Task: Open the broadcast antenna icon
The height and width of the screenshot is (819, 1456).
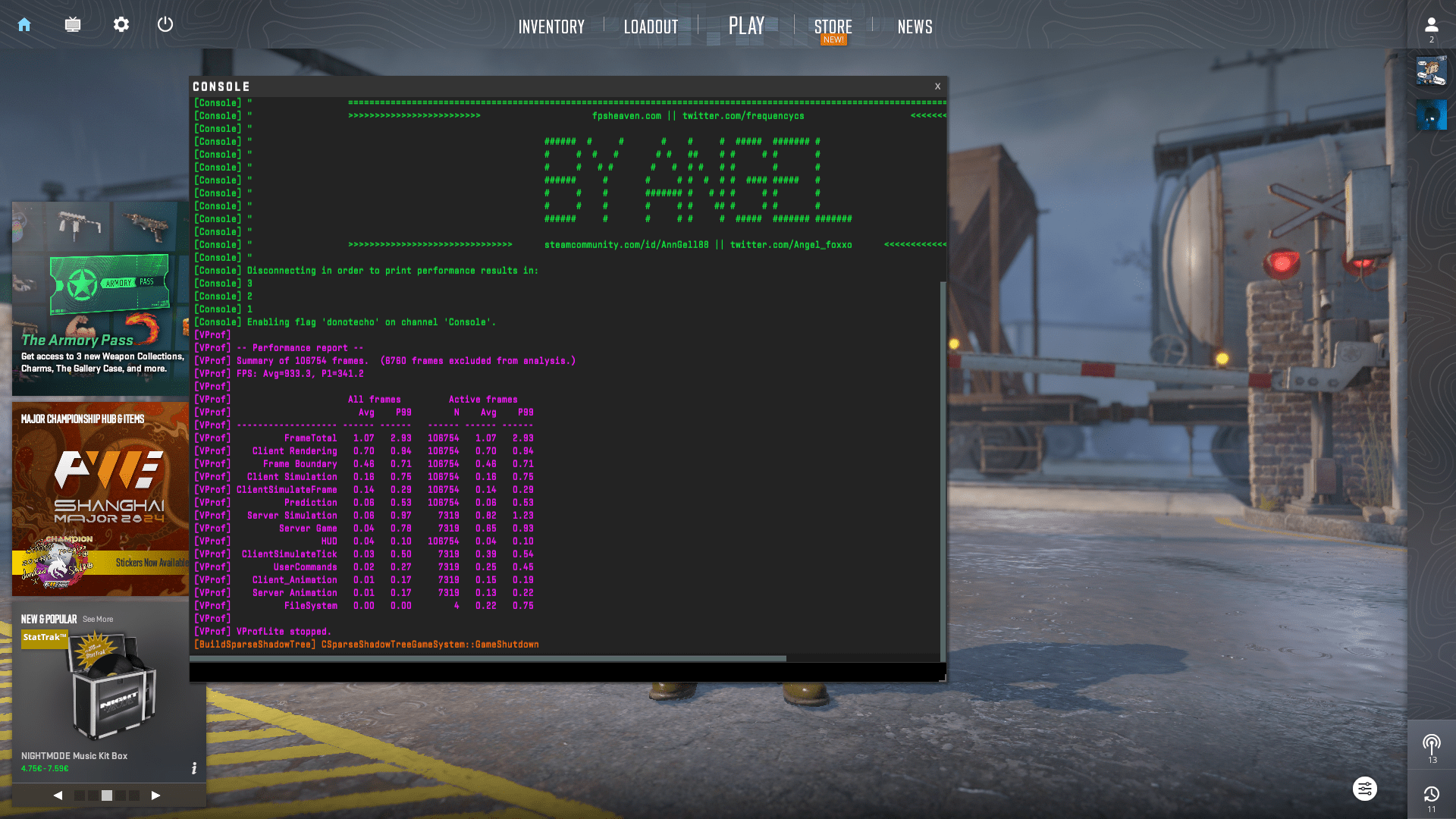Action: 1431,744
